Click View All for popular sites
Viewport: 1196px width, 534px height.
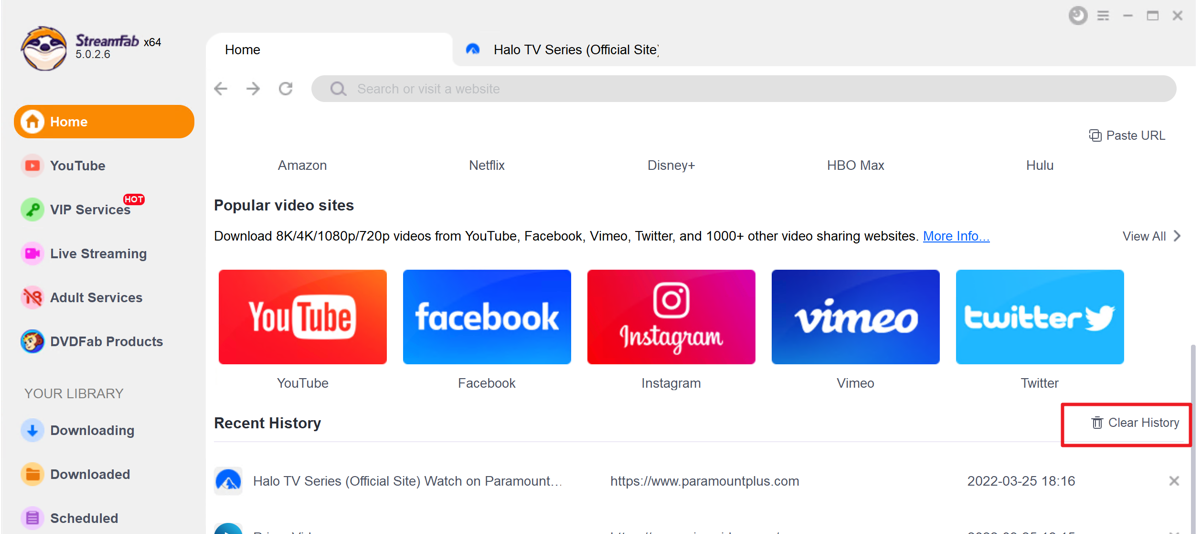[x=1144, y=236]
